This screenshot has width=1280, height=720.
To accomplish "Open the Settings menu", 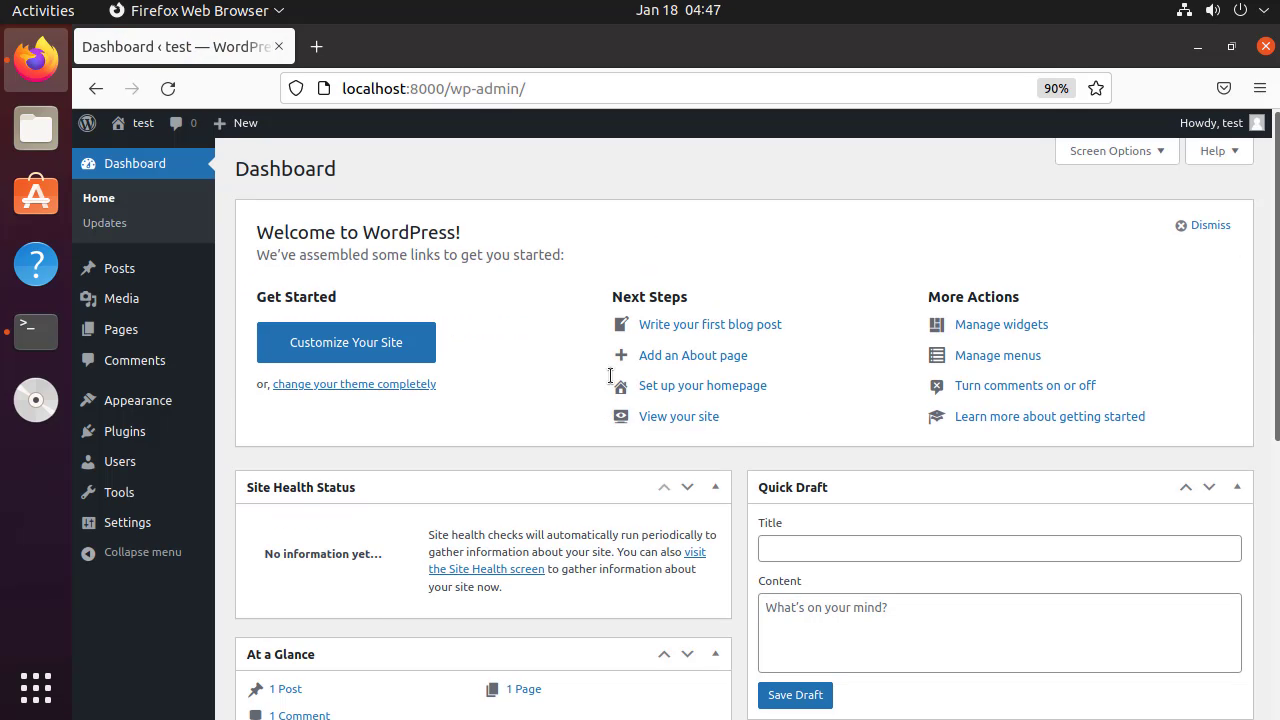I will point(143,522).
